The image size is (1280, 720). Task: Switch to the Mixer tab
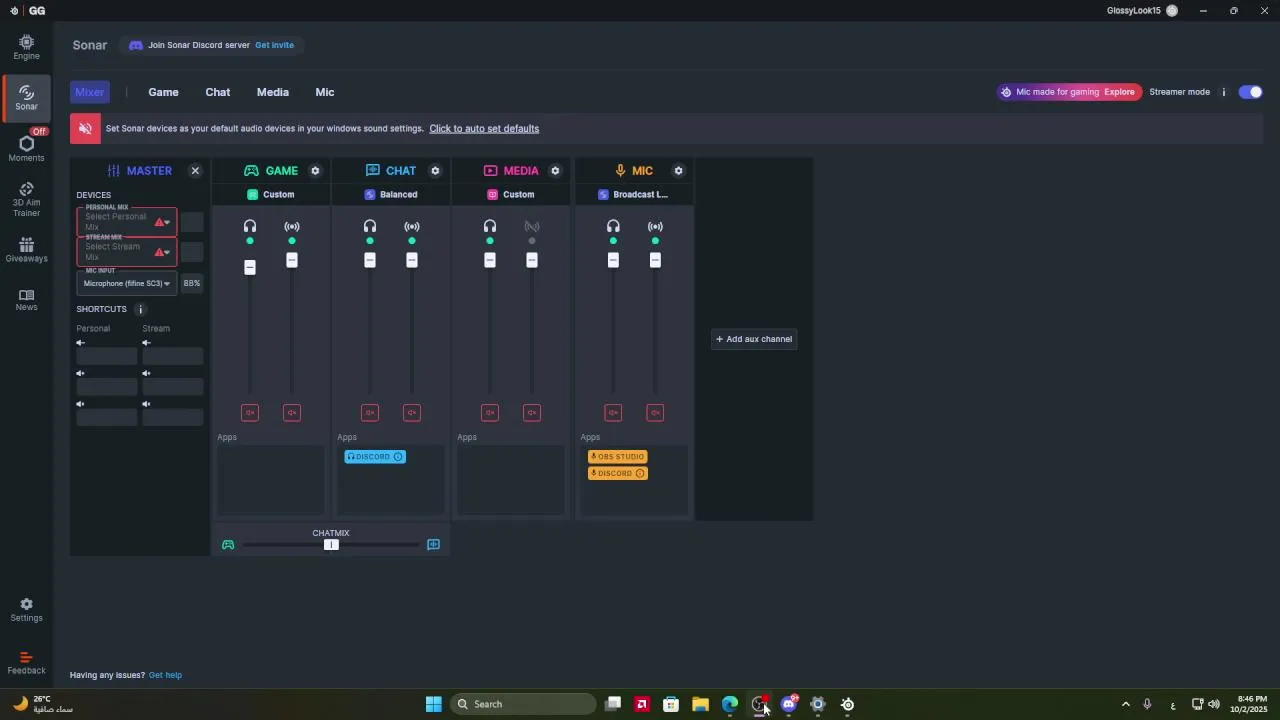89,92
